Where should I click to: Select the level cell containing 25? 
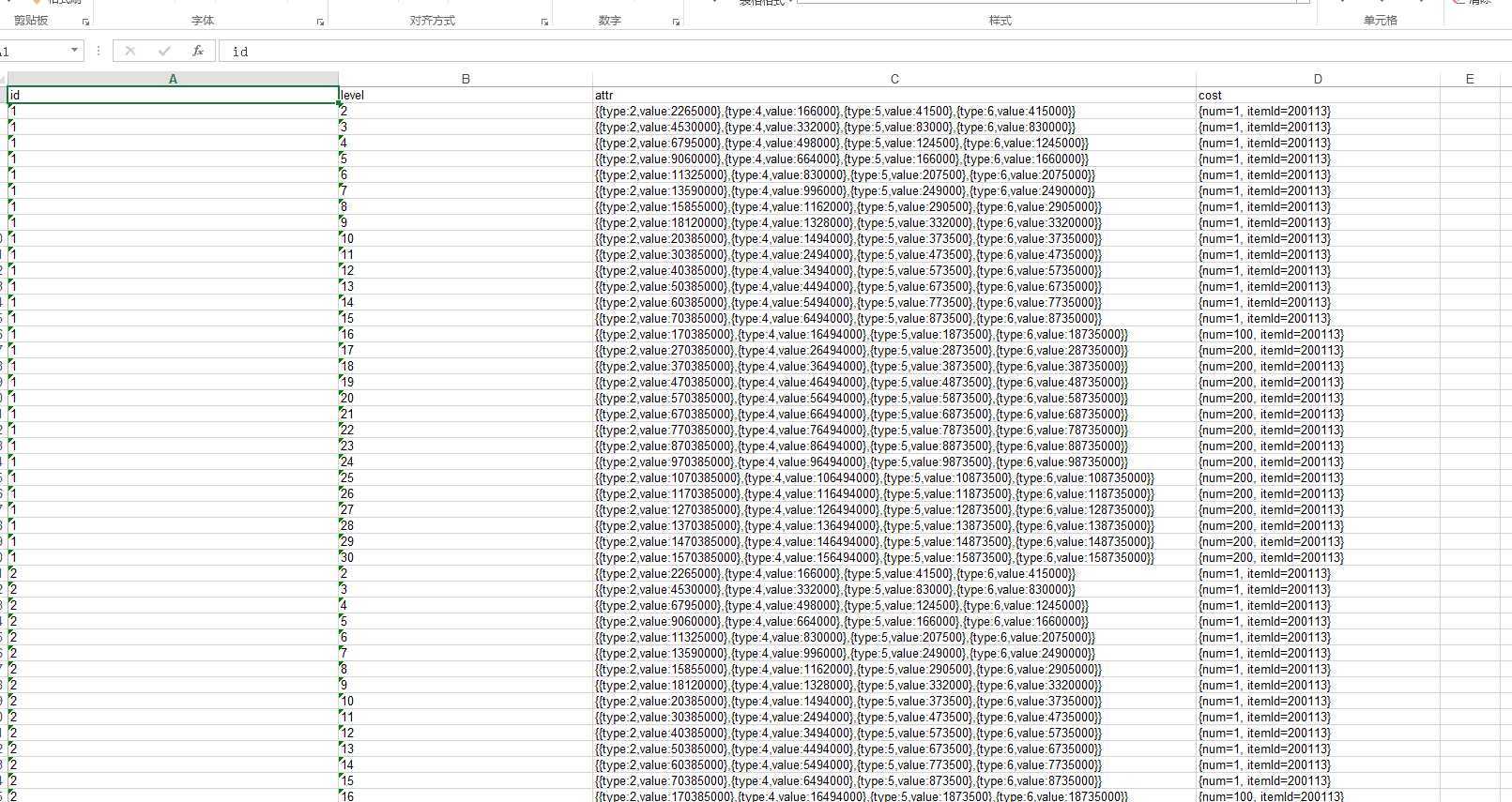[x=466, y=477]
